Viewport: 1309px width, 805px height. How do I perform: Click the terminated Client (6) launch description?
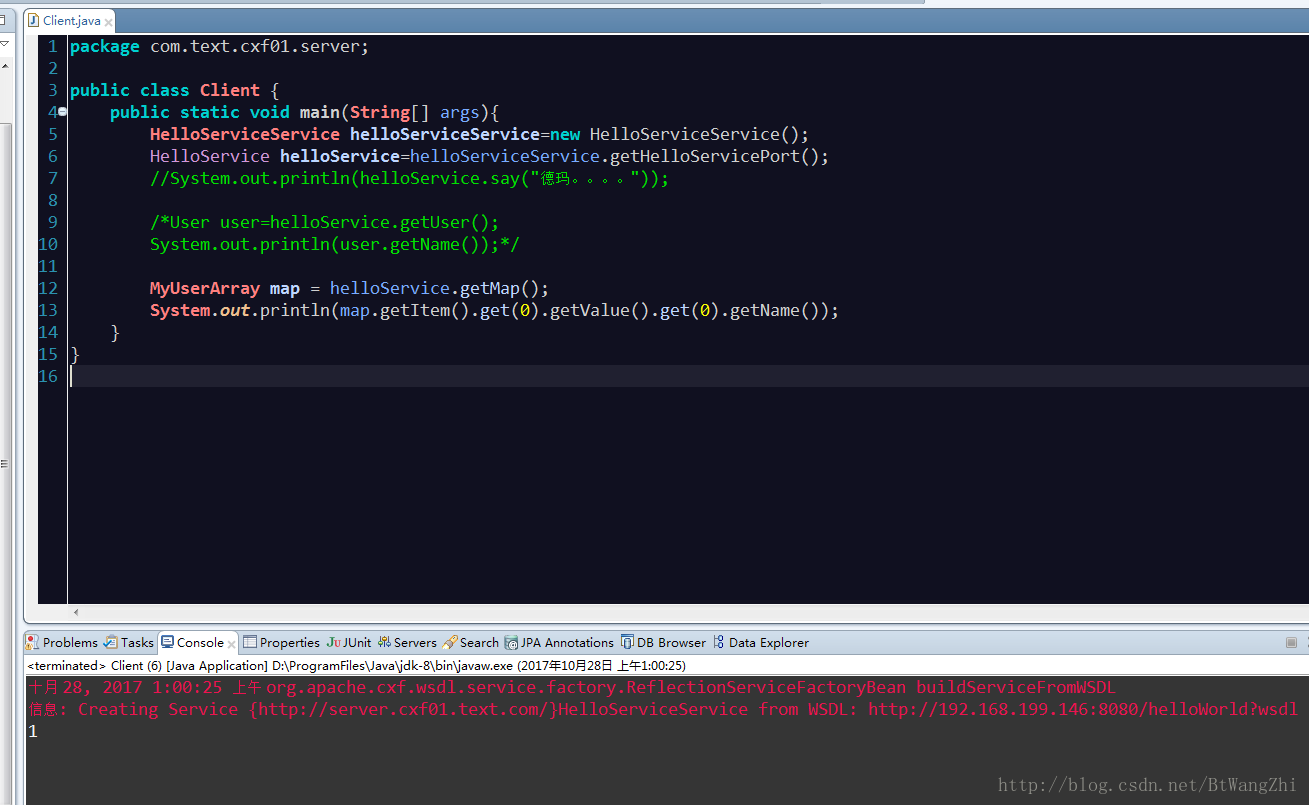(357, 665)
